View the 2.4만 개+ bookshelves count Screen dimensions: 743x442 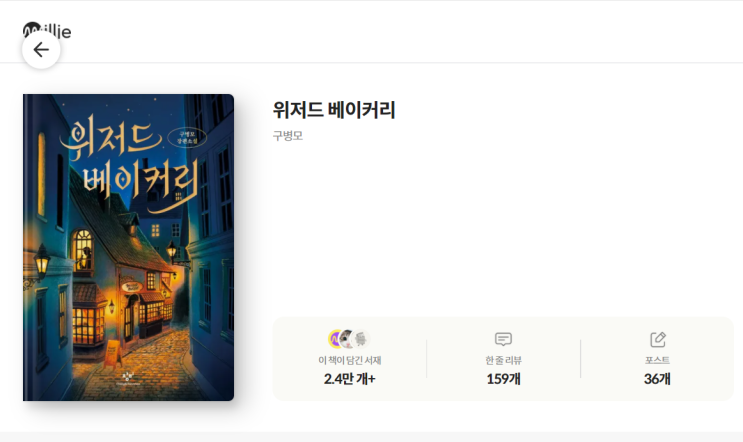point(350,379)
